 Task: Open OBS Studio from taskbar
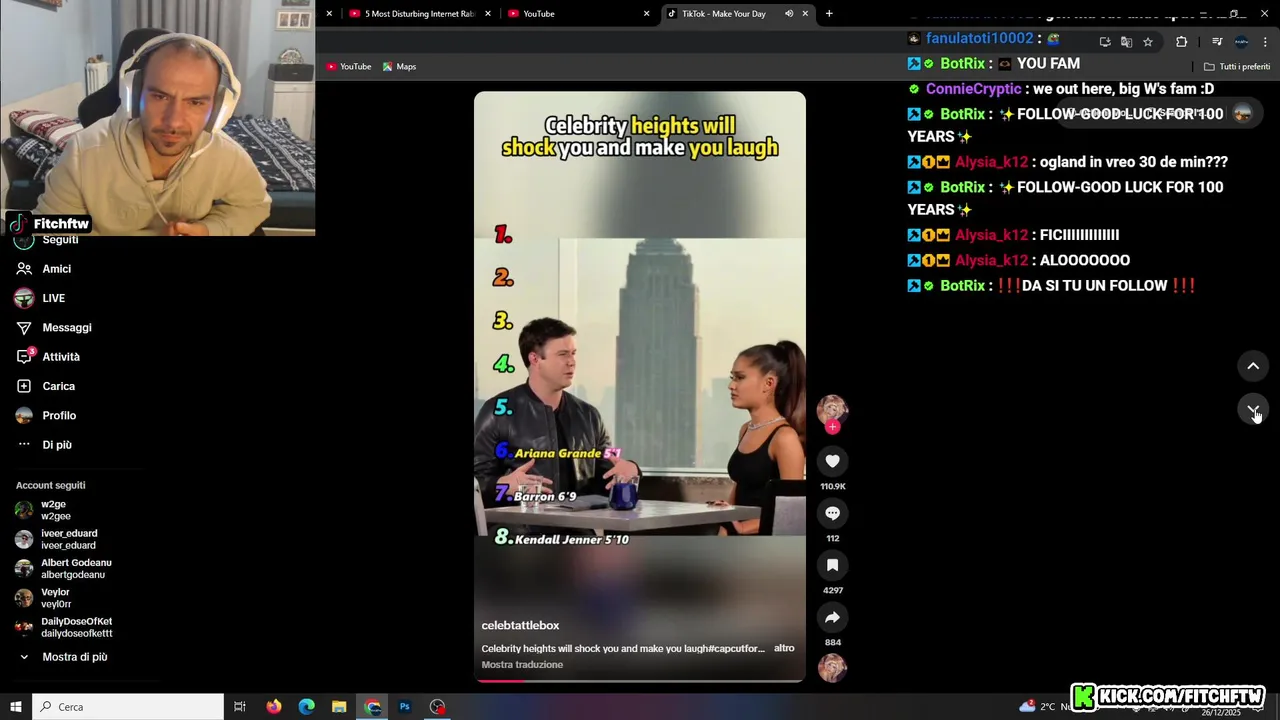[438, 707]
